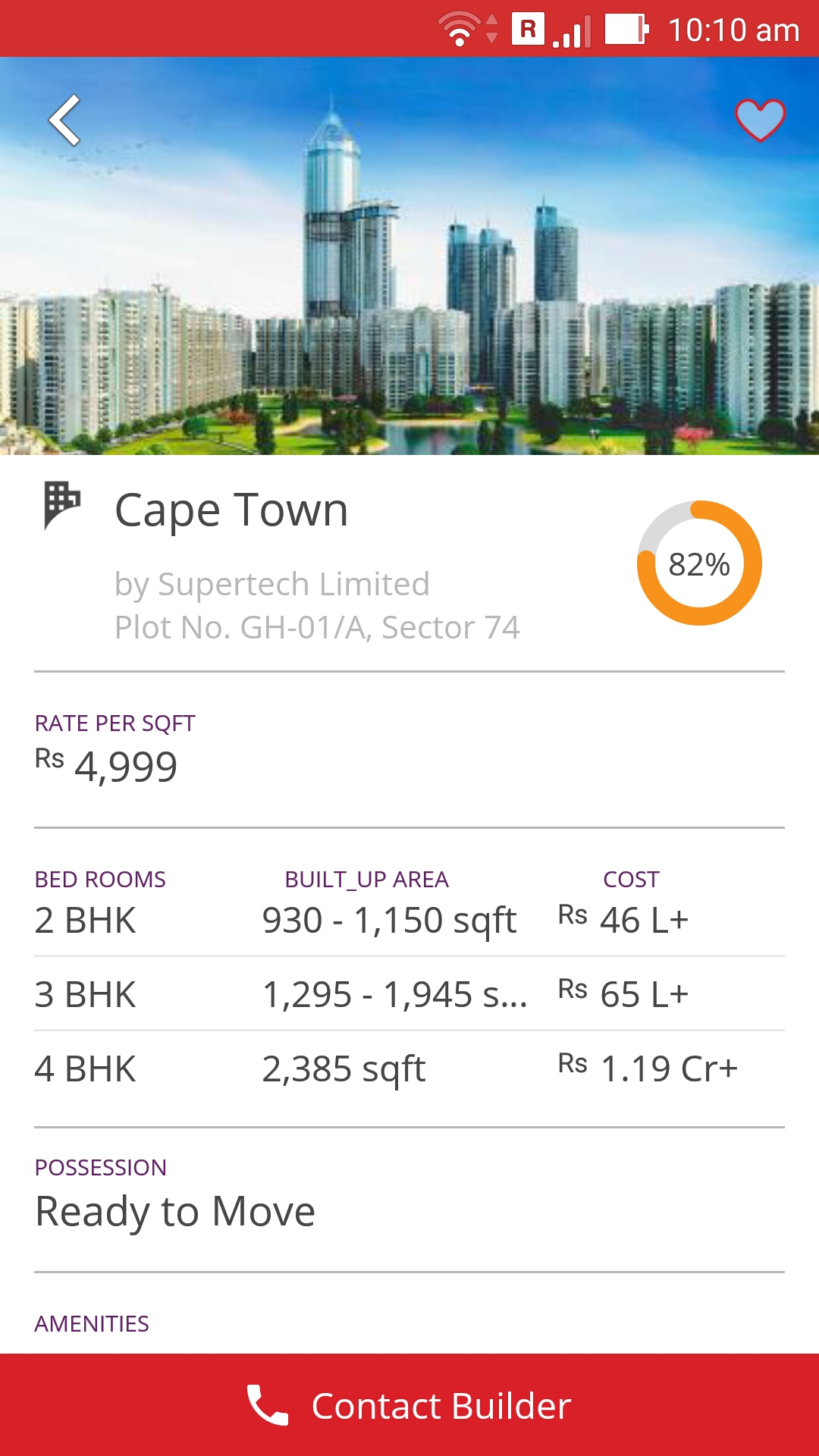The height and width of the screenshot is (1456, 819).
Task: Tap the AMENITIES section heading
Action: click(92, 1323)
